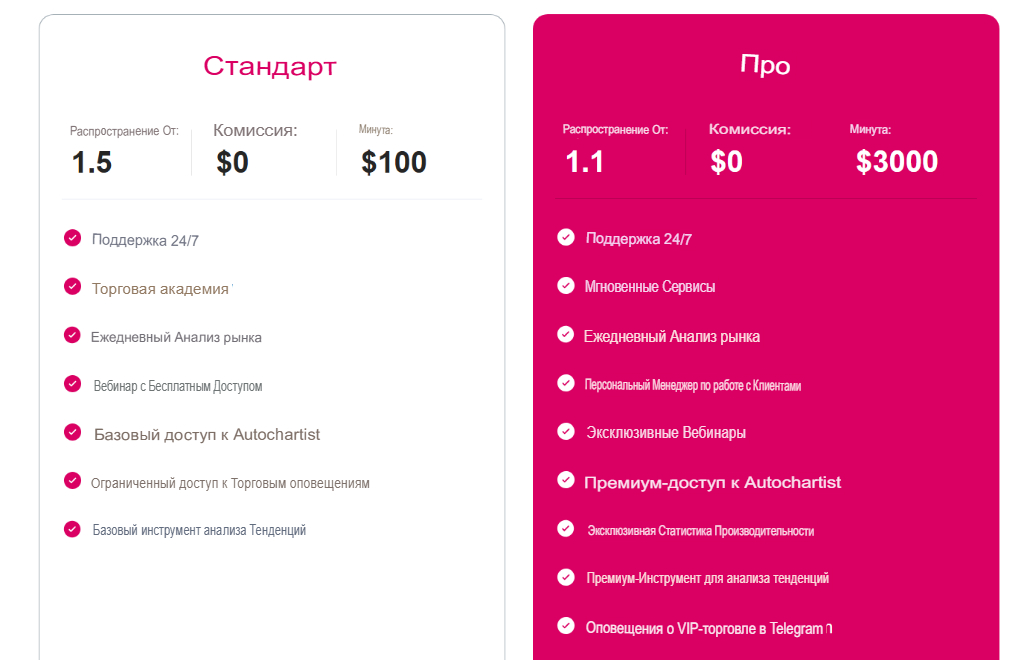This screenshot has height=660, width=1024.
Task: Click Ограниченный доступ к Торговым оповещениям text
Action: (x=230, y=483)
